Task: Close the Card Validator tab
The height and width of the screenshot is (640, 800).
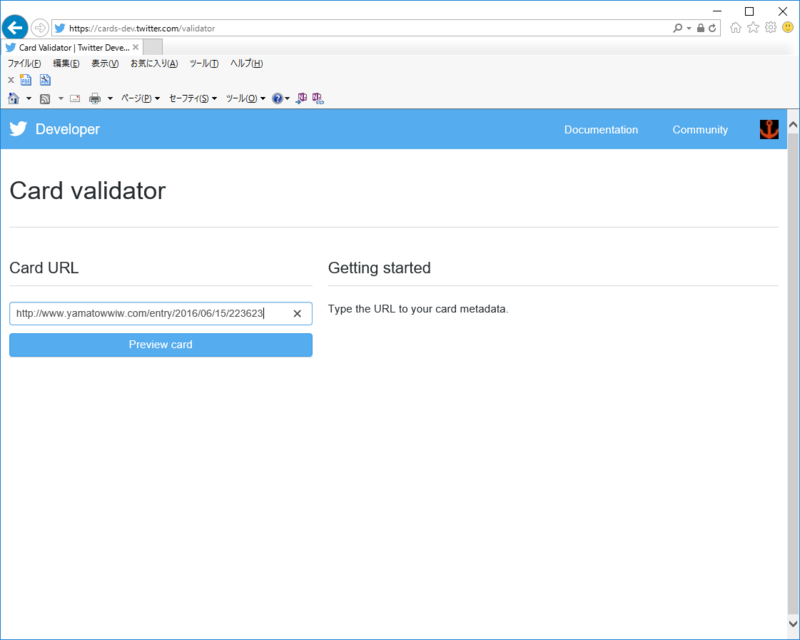Action: click(x=135, y=47)
